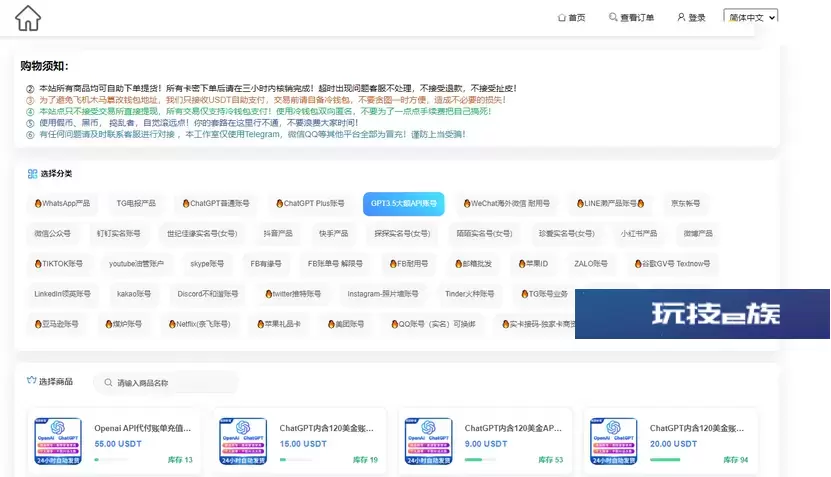This screenshot has width=831, height=477.
Task: Click thumbnail of the 15.00 USDT product
Action: tap(243, 441)
